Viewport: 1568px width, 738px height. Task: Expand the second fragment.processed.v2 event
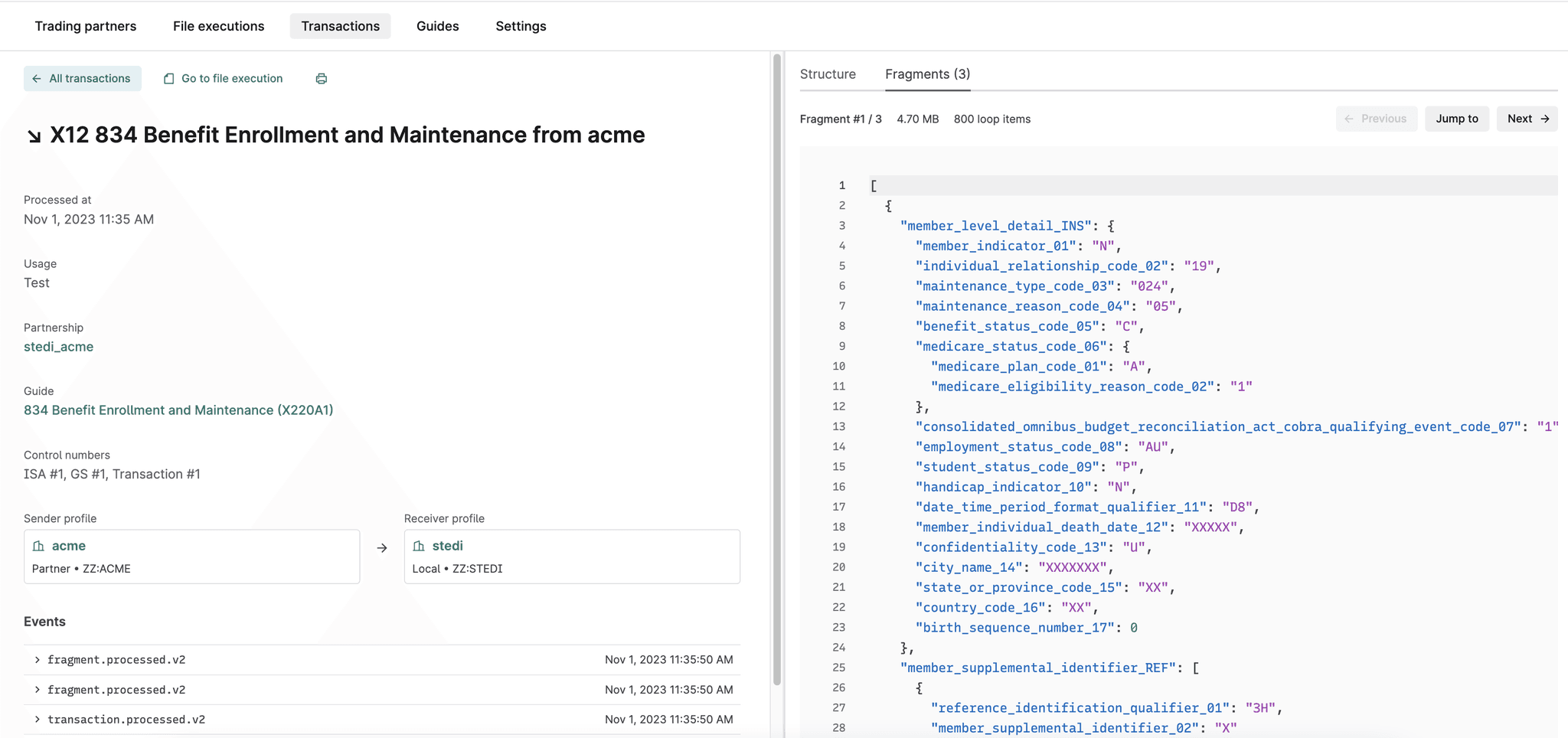pos(36,689)
